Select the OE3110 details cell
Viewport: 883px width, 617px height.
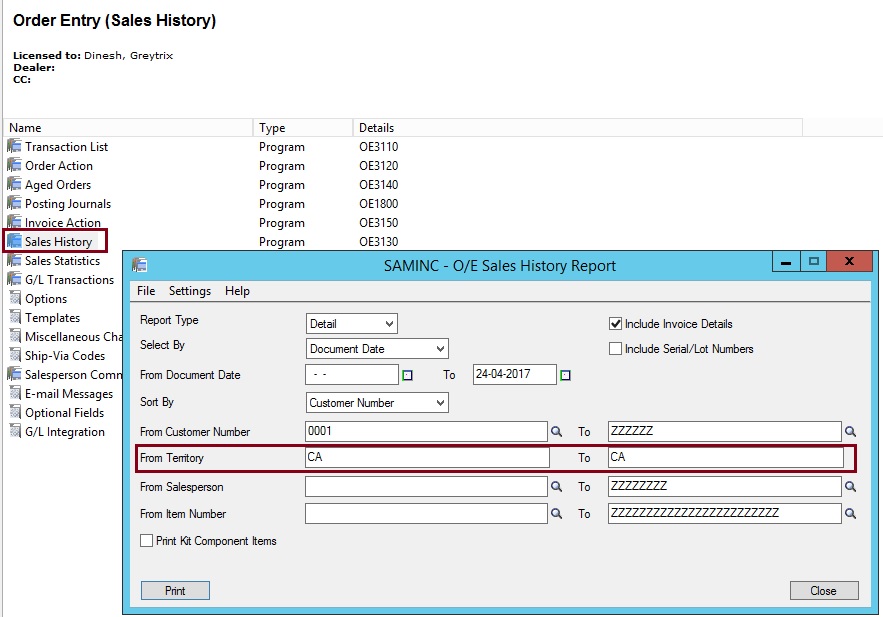click(x=378, y=147)
